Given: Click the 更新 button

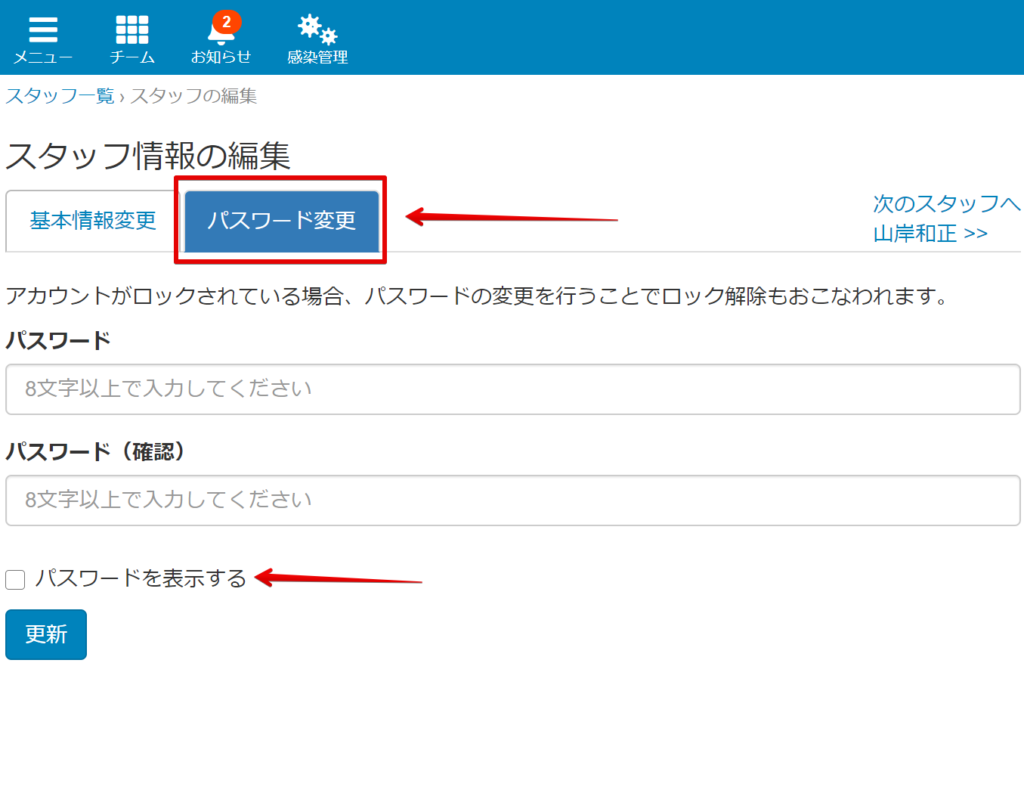Looking at the screenshot, I should tap(45, 634).
